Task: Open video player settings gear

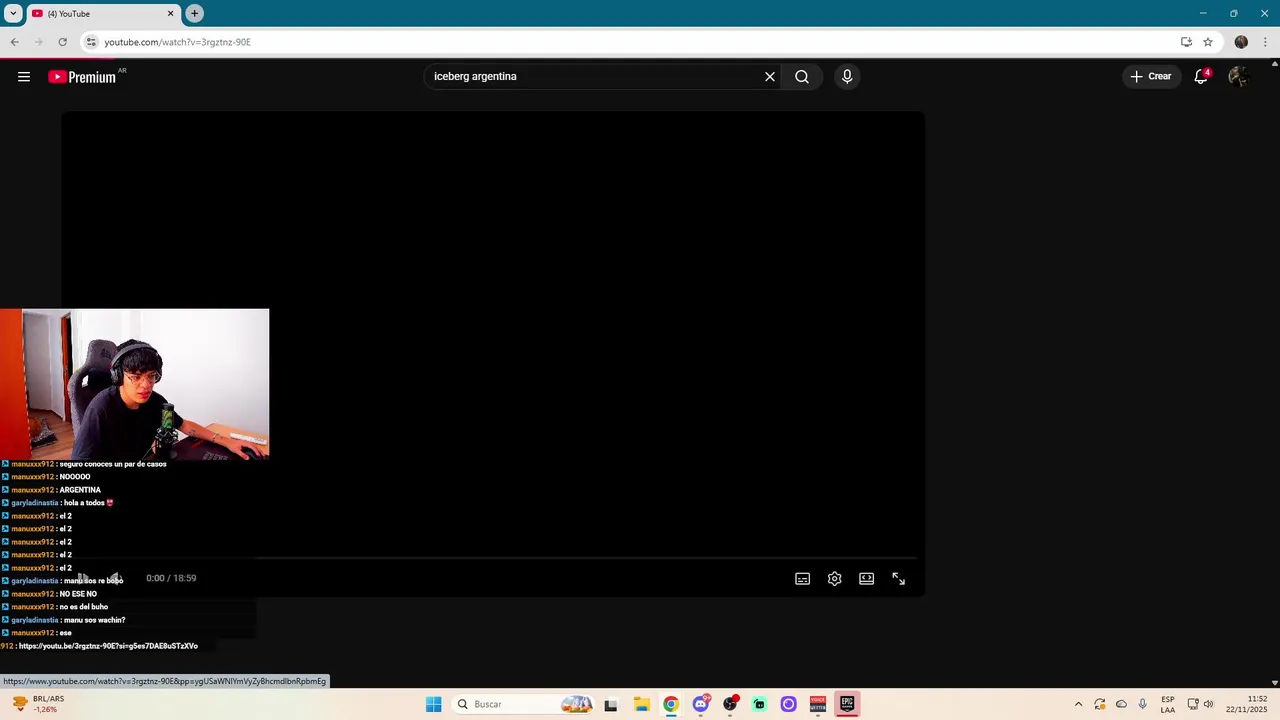Action: click(834, 579)
